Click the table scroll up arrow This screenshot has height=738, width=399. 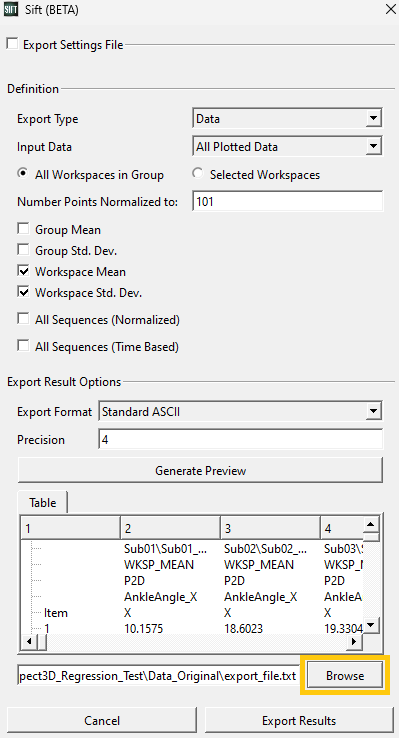[x=371, y=524]
